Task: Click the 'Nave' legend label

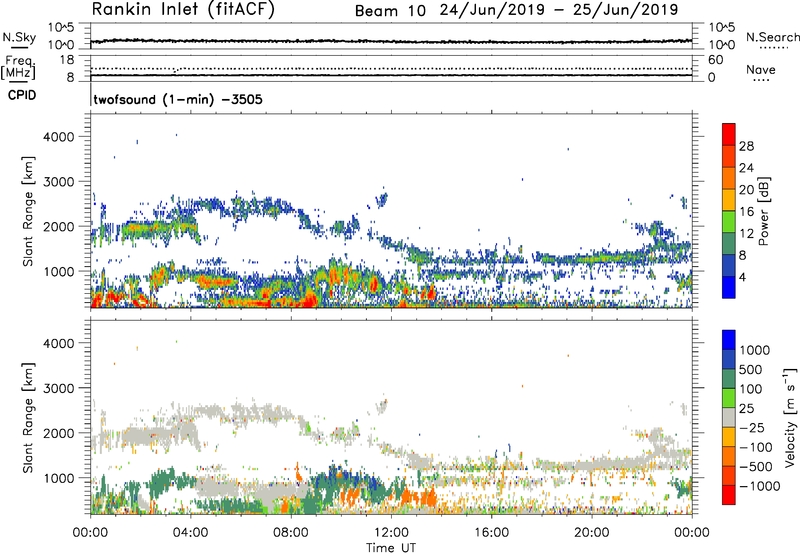Action: pos(760,70)
